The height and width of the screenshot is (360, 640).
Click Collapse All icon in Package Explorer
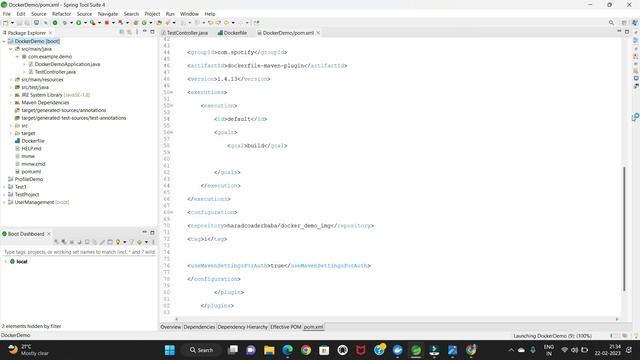[x=122, y=32]
